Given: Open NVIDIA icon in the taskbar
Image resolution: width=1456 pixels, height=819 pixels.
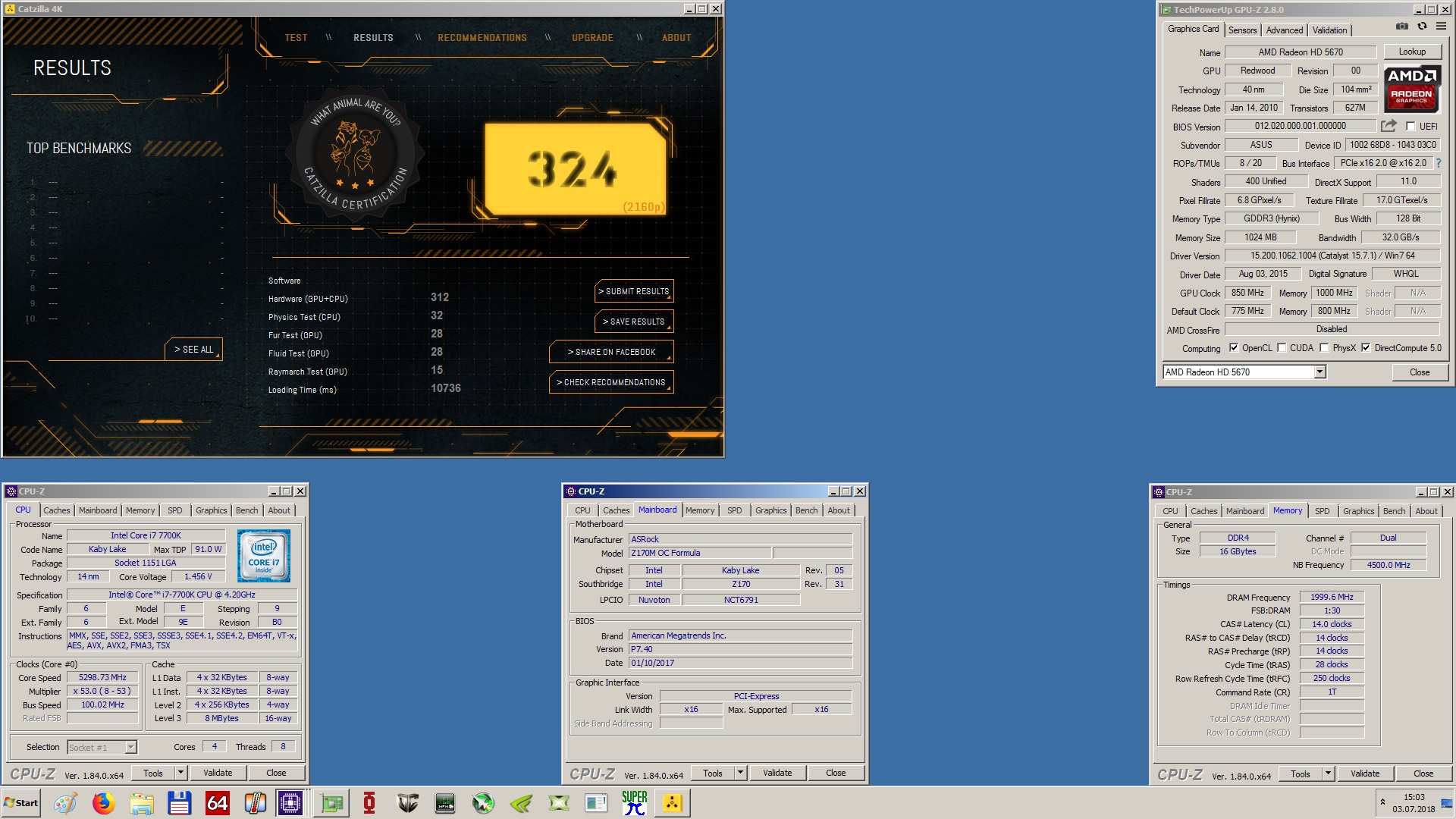Looking at the screenshot, I should click(x=521, y=803).
